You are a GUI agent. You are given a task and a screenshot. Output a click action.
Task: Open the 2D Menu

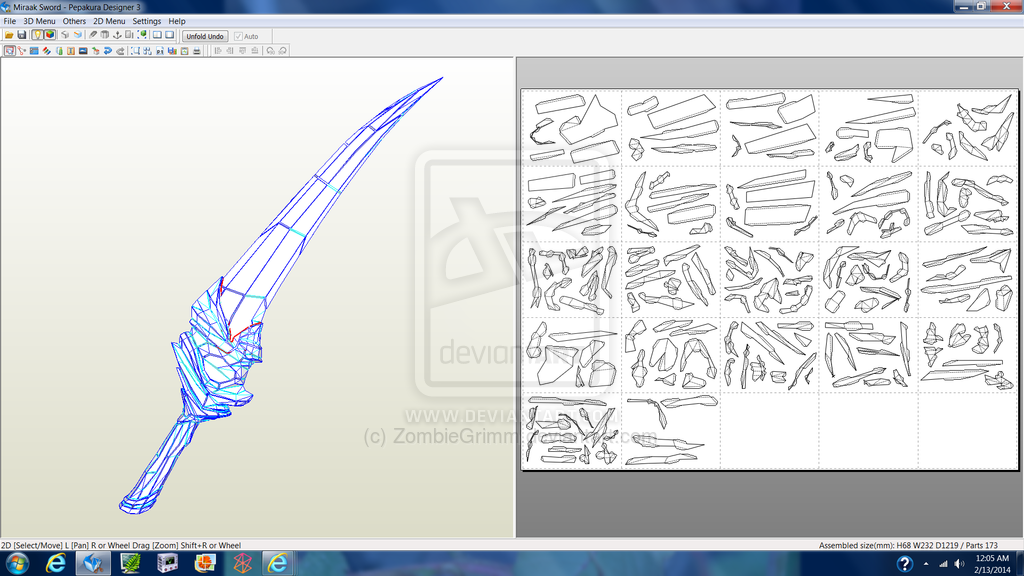109,21
